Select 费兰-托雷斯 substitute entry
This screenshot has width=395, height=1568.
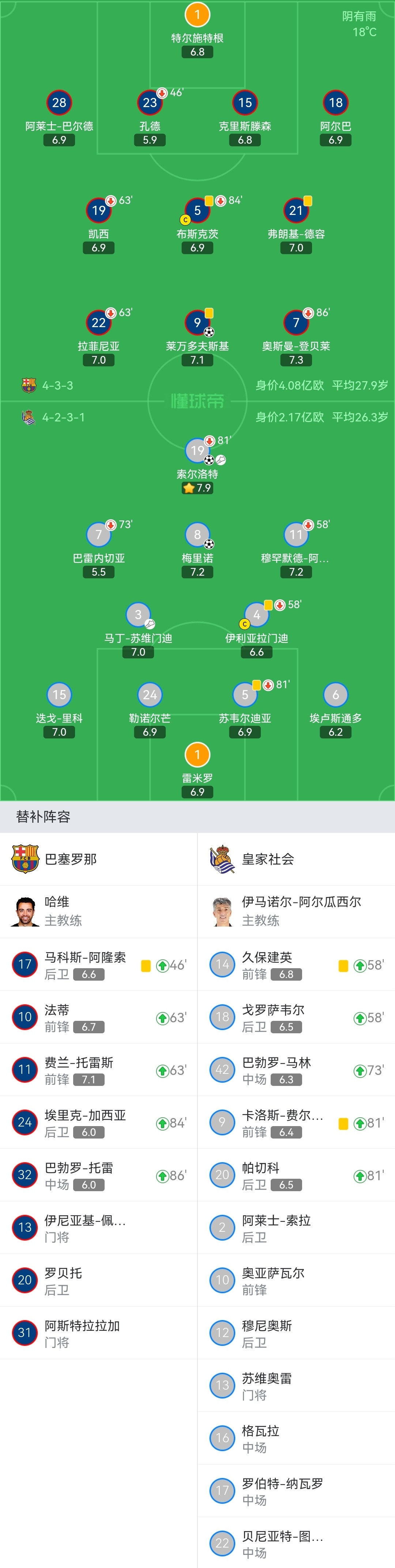pos(99,1069)
